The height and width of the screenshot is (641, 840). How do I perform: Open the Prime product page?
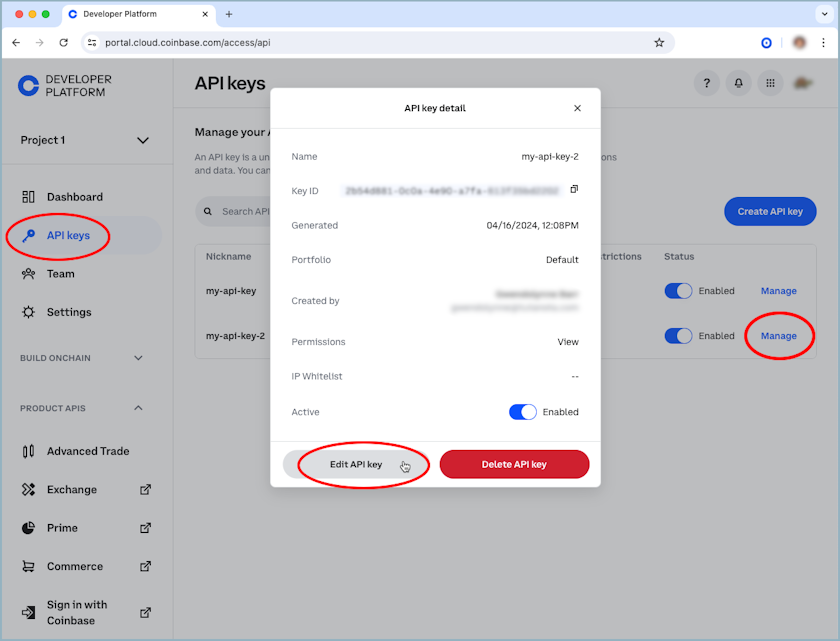coord(60,527)
